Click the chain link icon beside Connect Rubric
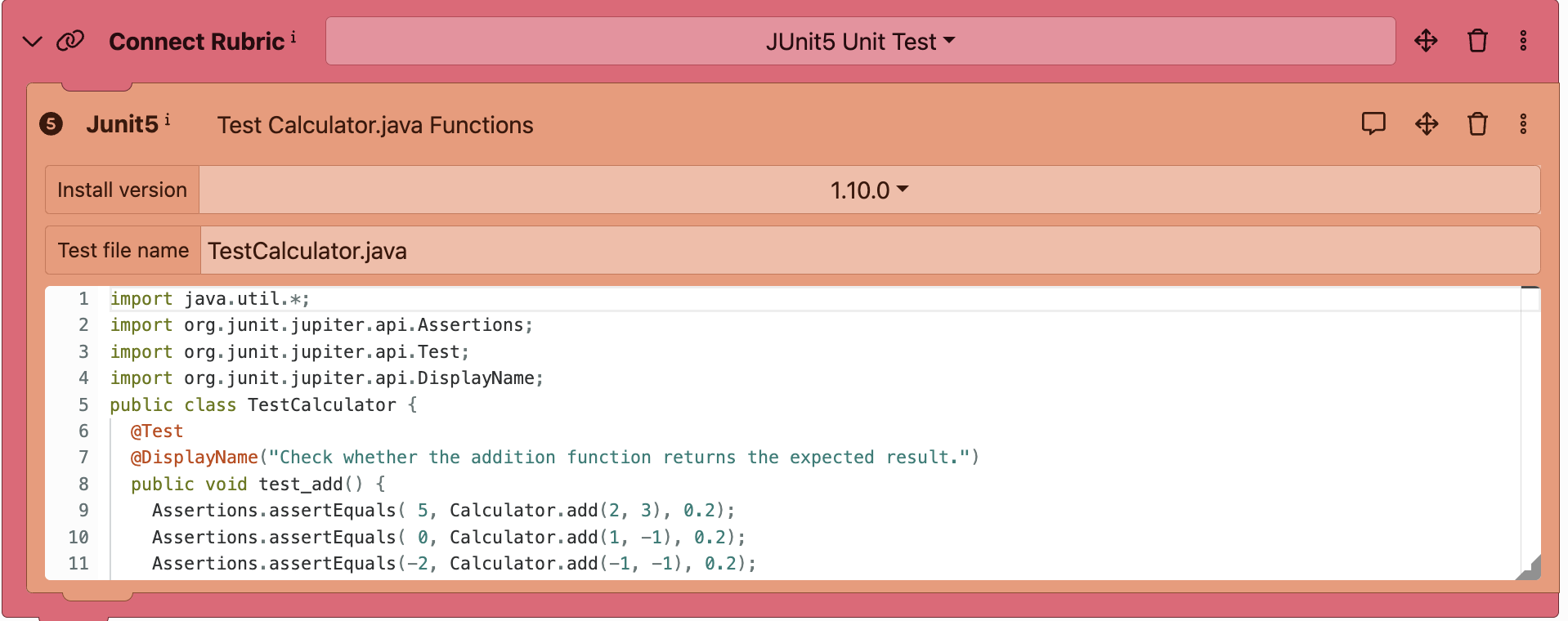1568x621 pixels. coord(70,41)
